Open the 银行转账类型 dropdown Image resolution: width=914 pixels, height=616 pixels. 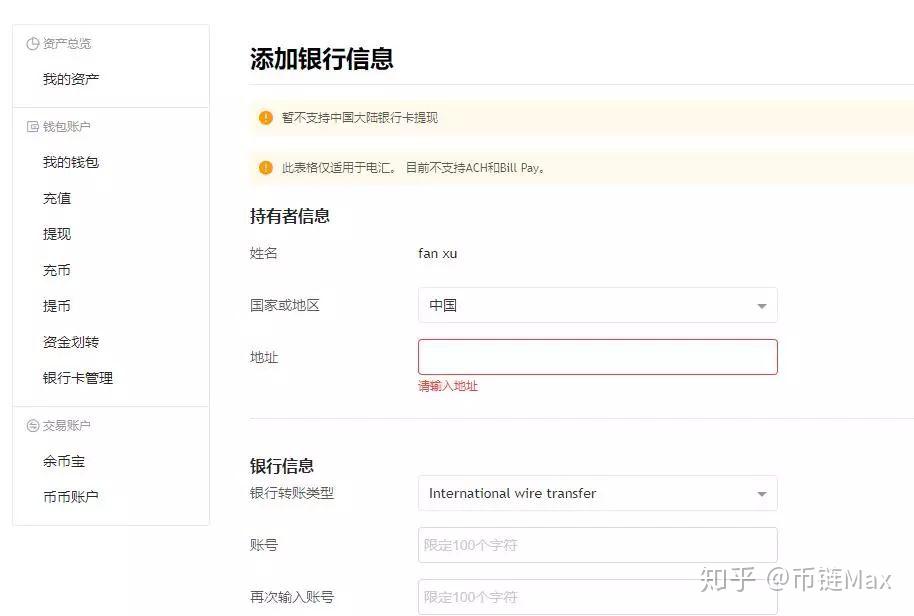pyautogui.click(x=597, y=493)
